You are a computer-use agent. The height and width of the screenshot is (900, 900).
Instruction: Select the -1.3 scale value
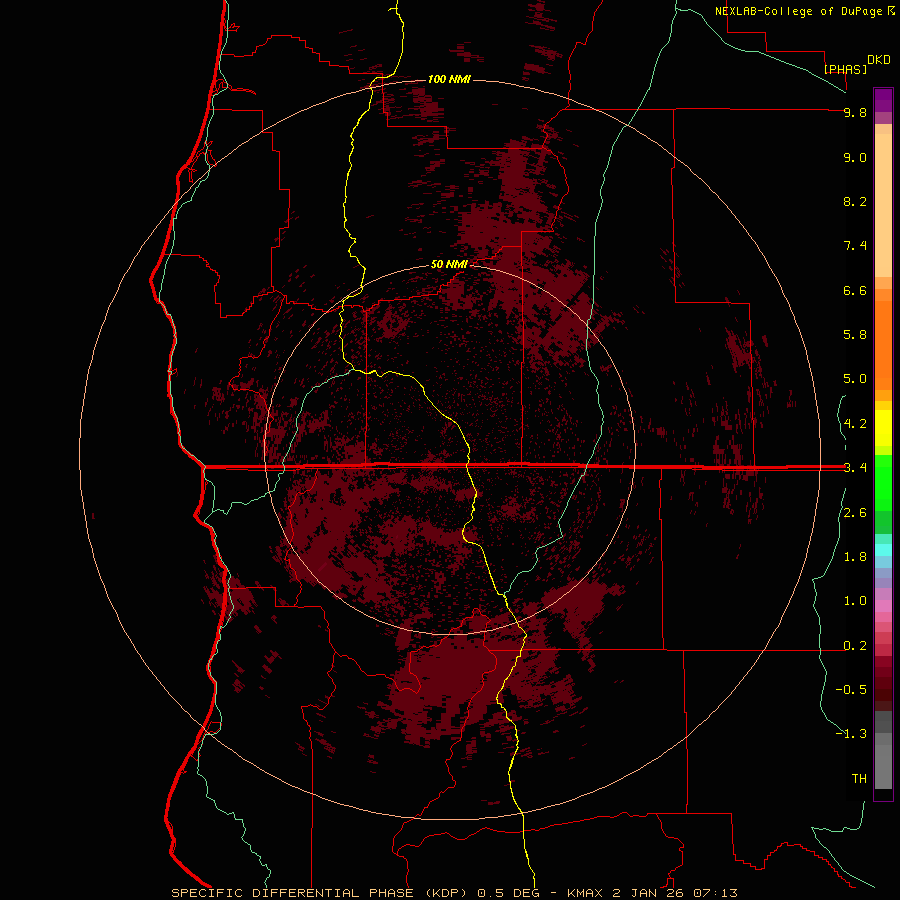coord(851,734)
